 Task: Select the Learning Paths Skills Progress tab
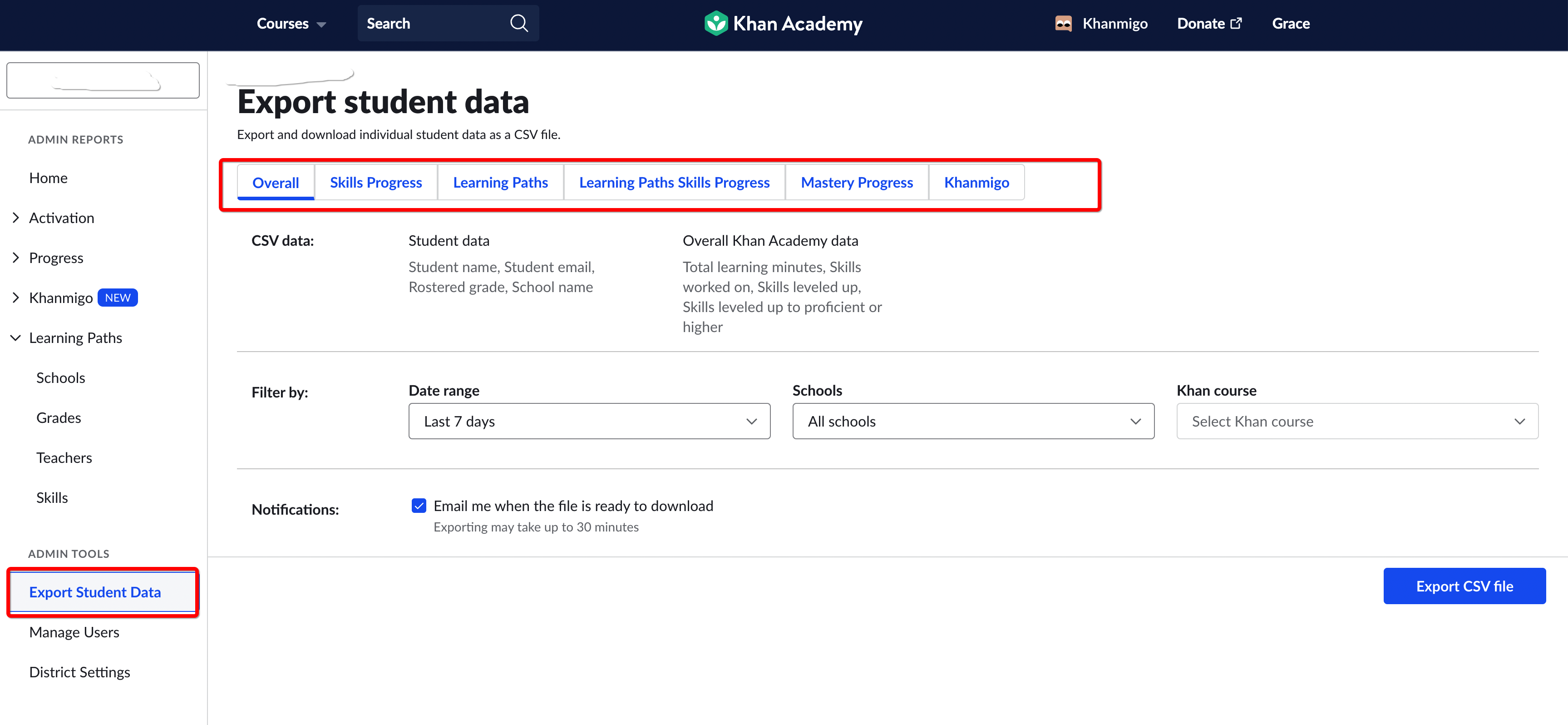(x=675, y=182)
